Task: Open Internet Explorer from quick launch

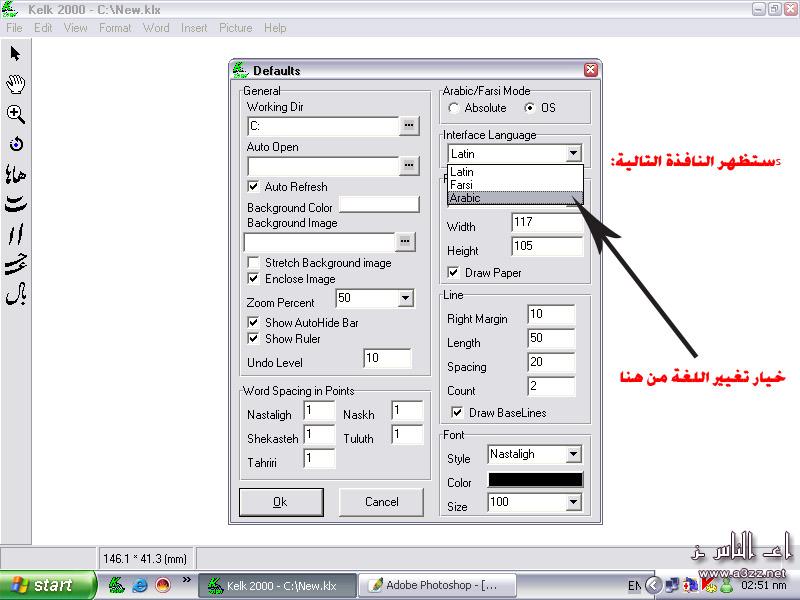Action: pyautogui.click(x=140, y=585)
